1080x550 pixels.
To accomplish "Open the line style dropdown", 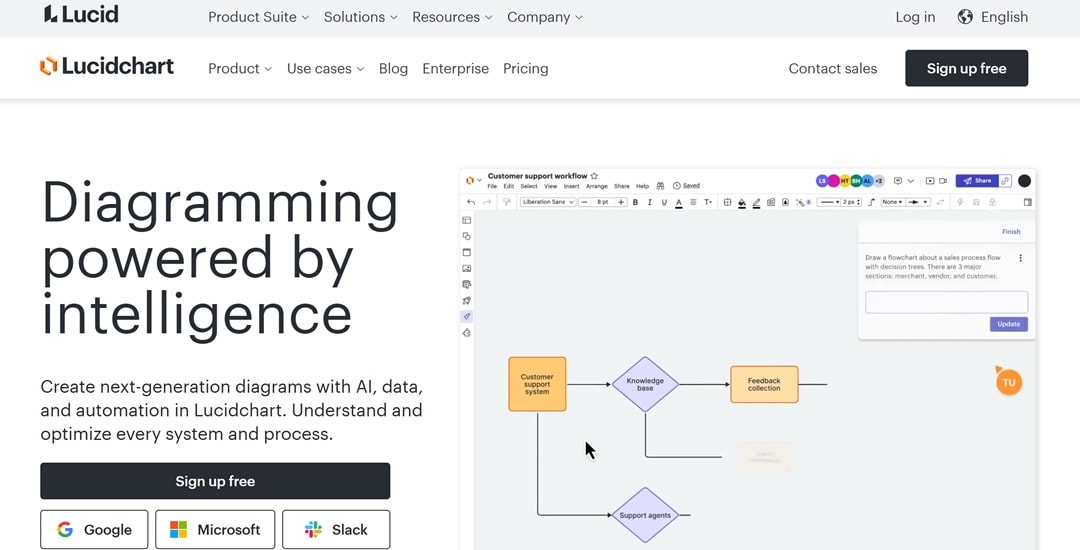I will pos(829,202).
